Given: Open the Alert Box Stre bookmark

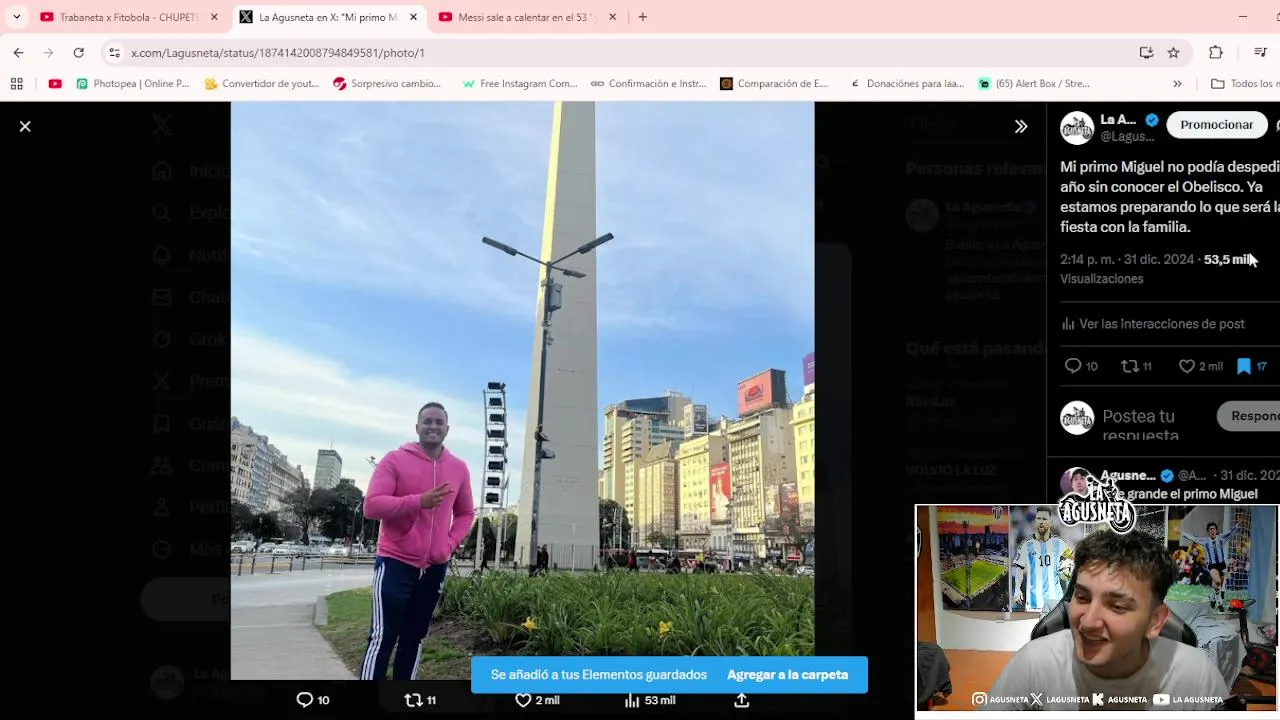Looking at the screenshot, I should pyautogui.click(x=1034, y=84).
